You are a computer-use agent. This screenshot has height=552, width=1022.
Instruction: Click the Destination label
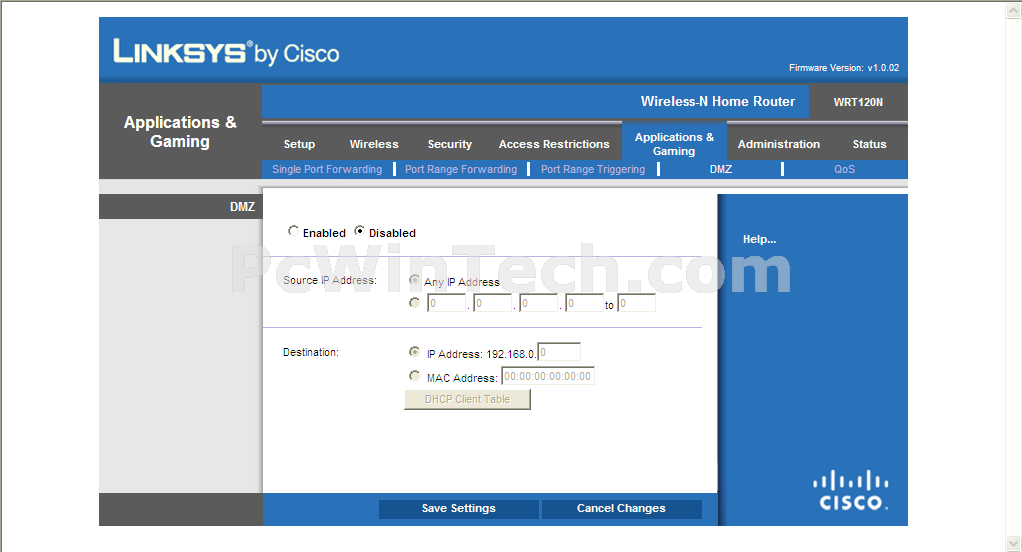[311, 352]
